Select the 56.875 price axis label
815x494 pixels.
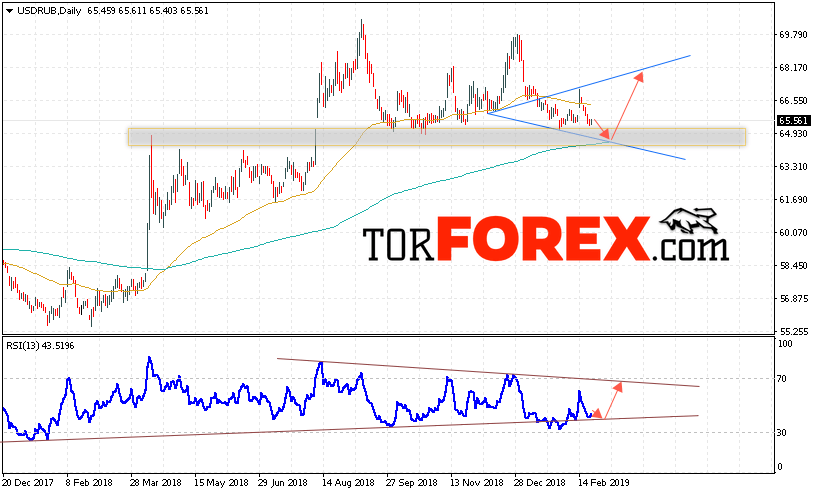[793, 298]
